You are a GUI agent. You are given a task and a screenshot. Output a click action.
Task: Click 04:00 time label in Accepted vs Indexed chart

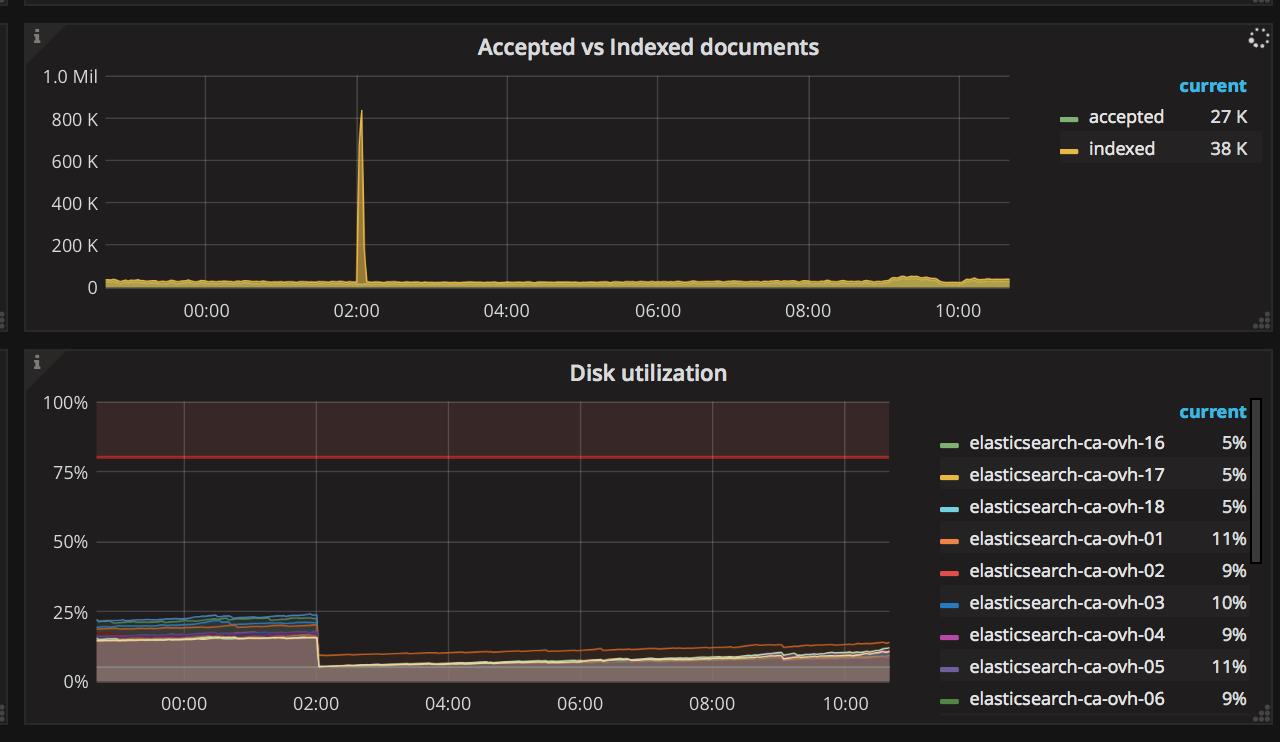507,310
